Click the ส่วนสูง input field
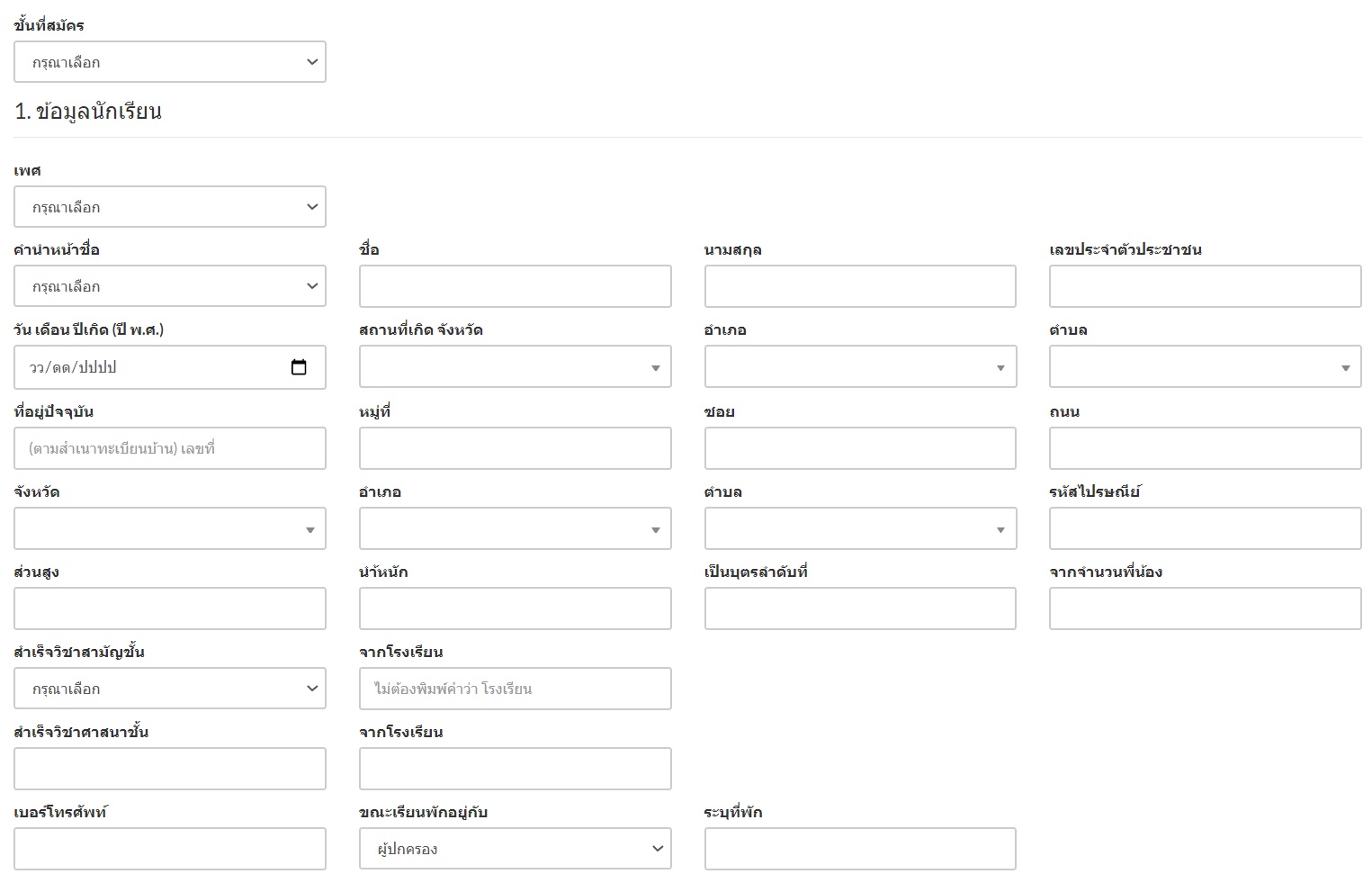1372x883 pixels. (170, 608)
